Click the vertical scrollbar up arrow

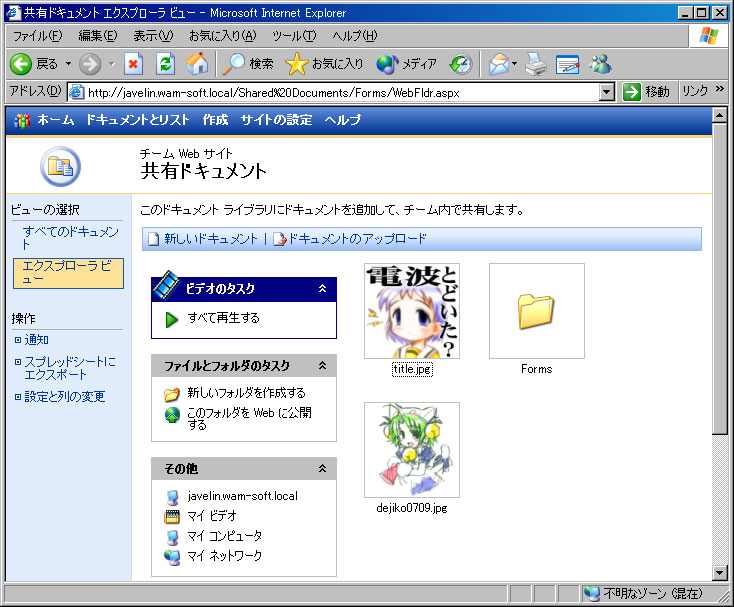[719, 115]
